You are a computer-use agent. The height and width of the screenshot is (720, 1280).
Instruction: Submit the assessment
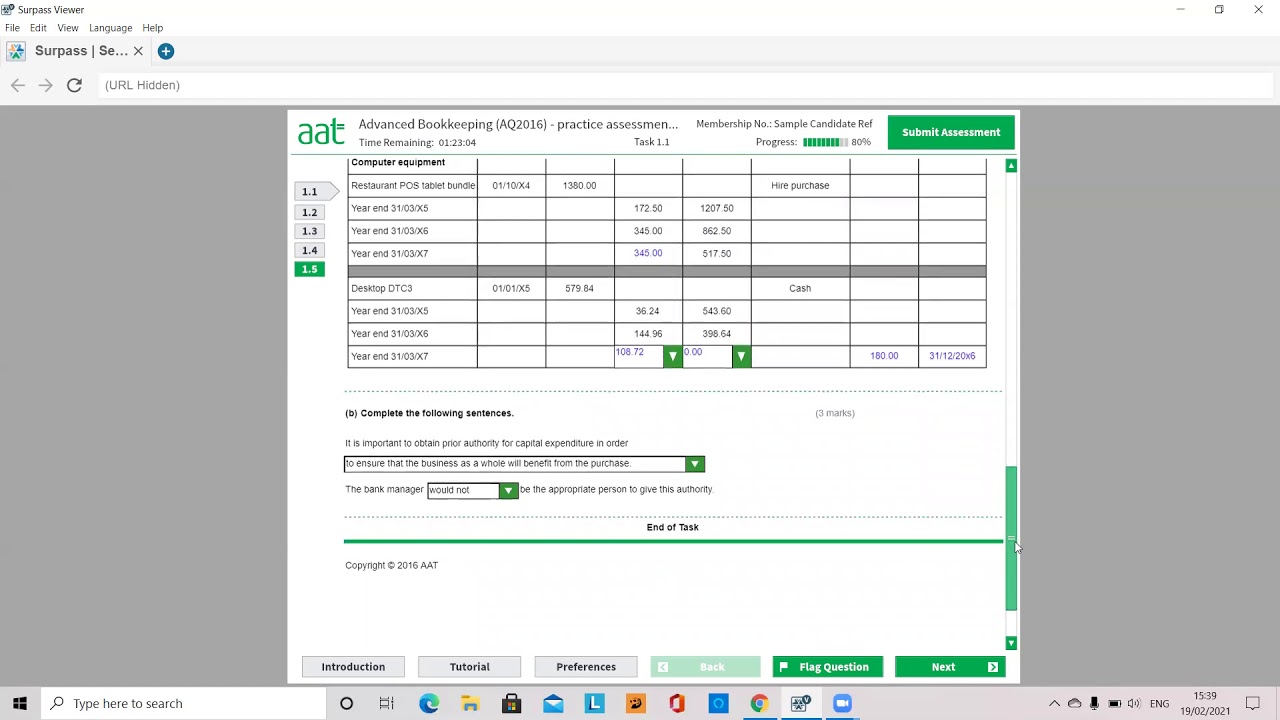[951, 132]
